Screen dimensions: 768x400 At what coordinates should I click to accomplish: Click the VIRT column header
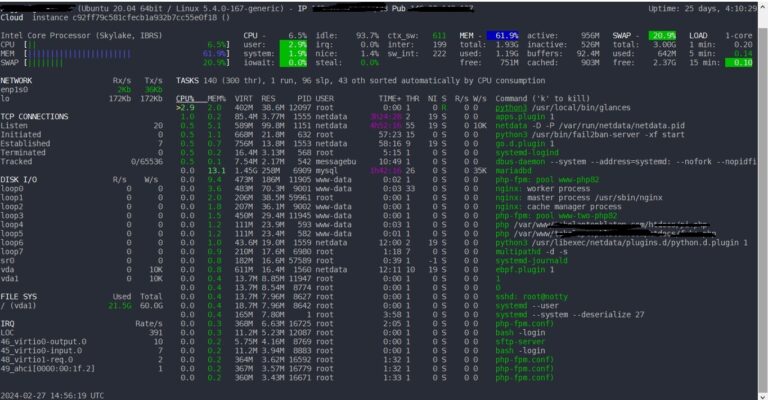(243, 98)
